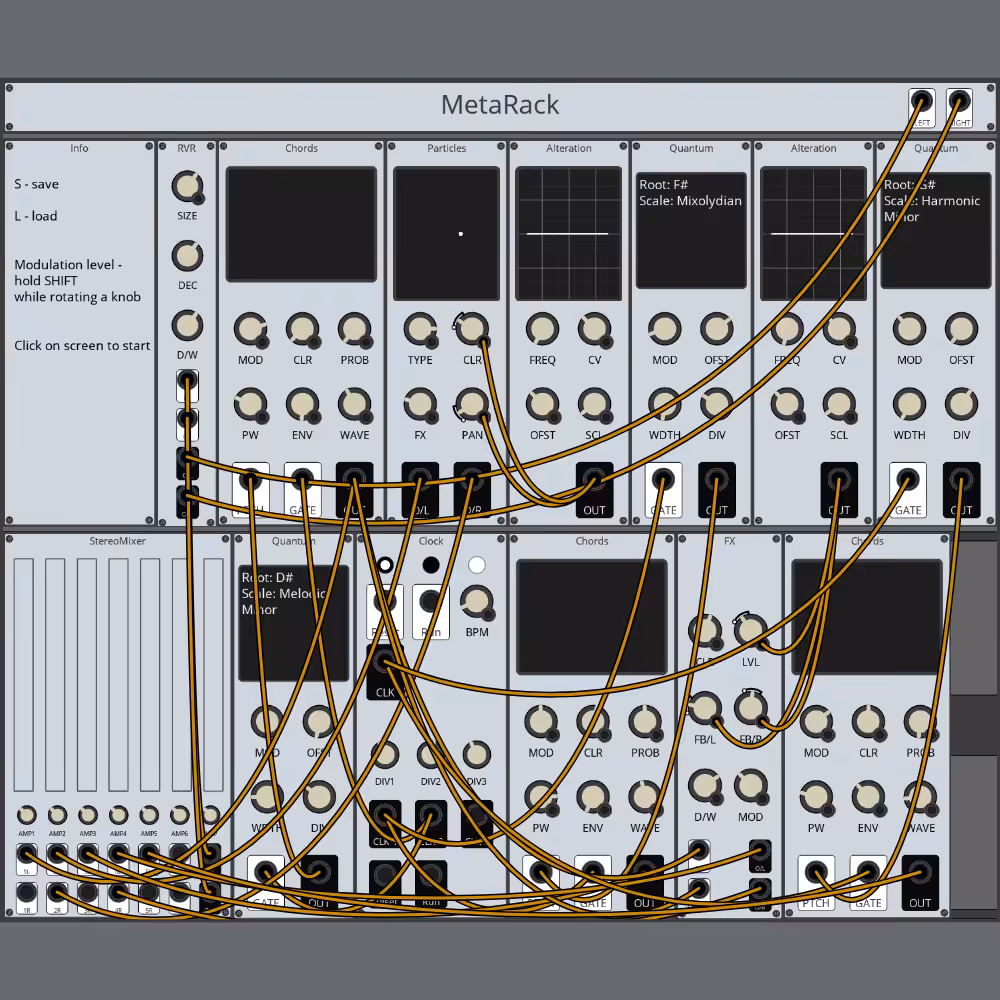Adjust the RVR D/W knob
1000x1000 pixels.
pyautogui.click(x=187, y=325)
